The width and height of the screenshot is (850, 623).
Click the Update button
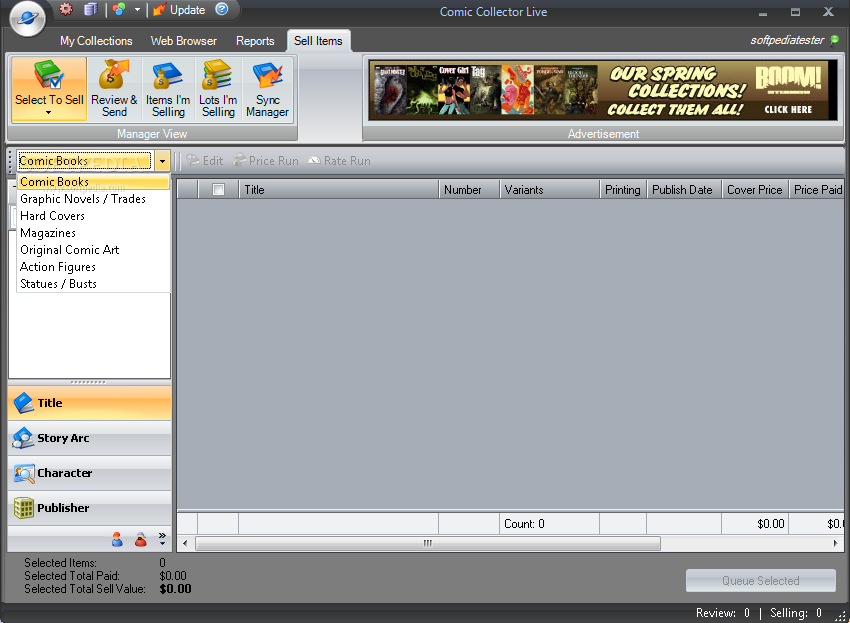click(179, 10)
